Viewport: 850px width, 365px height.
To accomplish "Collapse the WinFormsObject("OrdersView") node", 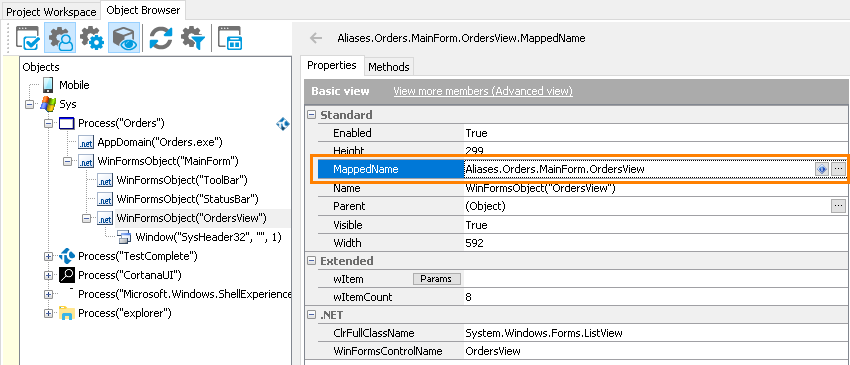I will coord(86,218).
